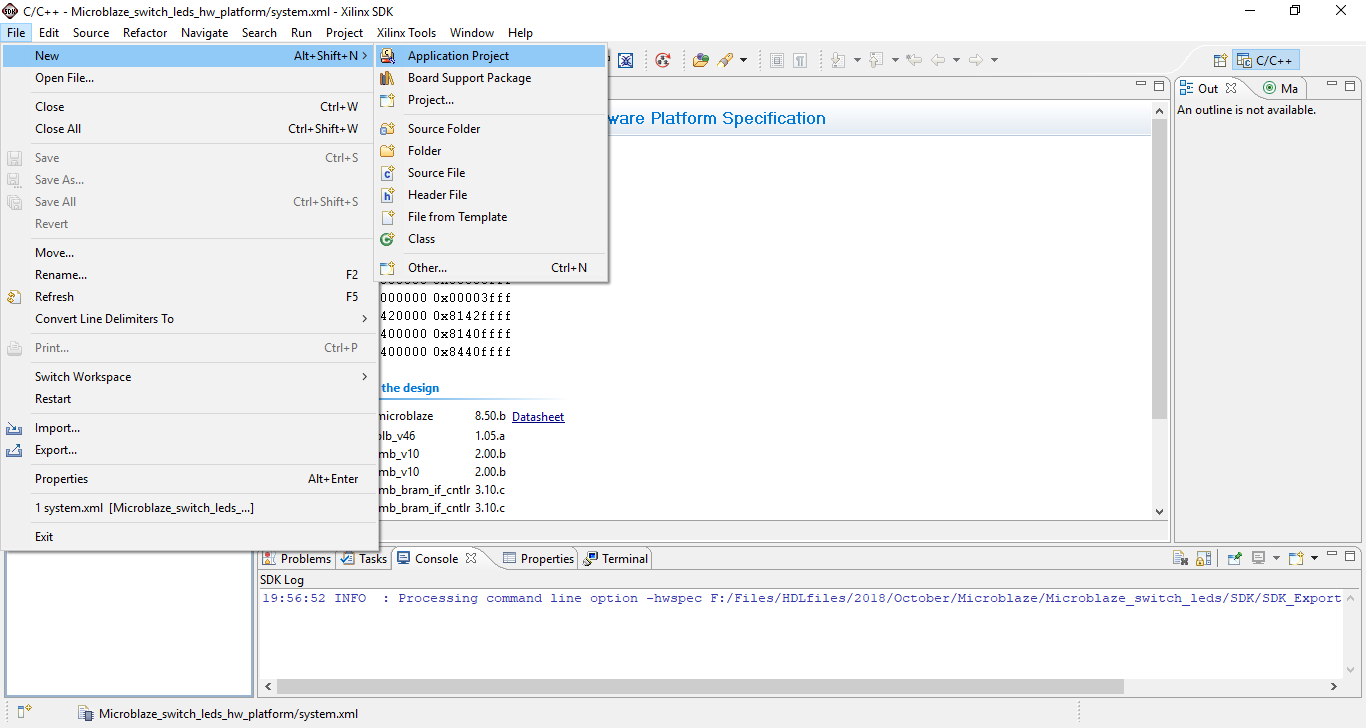Expand Convert Line Delimiters To submenu
Viewport: 1366px width, 728px height.
(x=189, y=319)
